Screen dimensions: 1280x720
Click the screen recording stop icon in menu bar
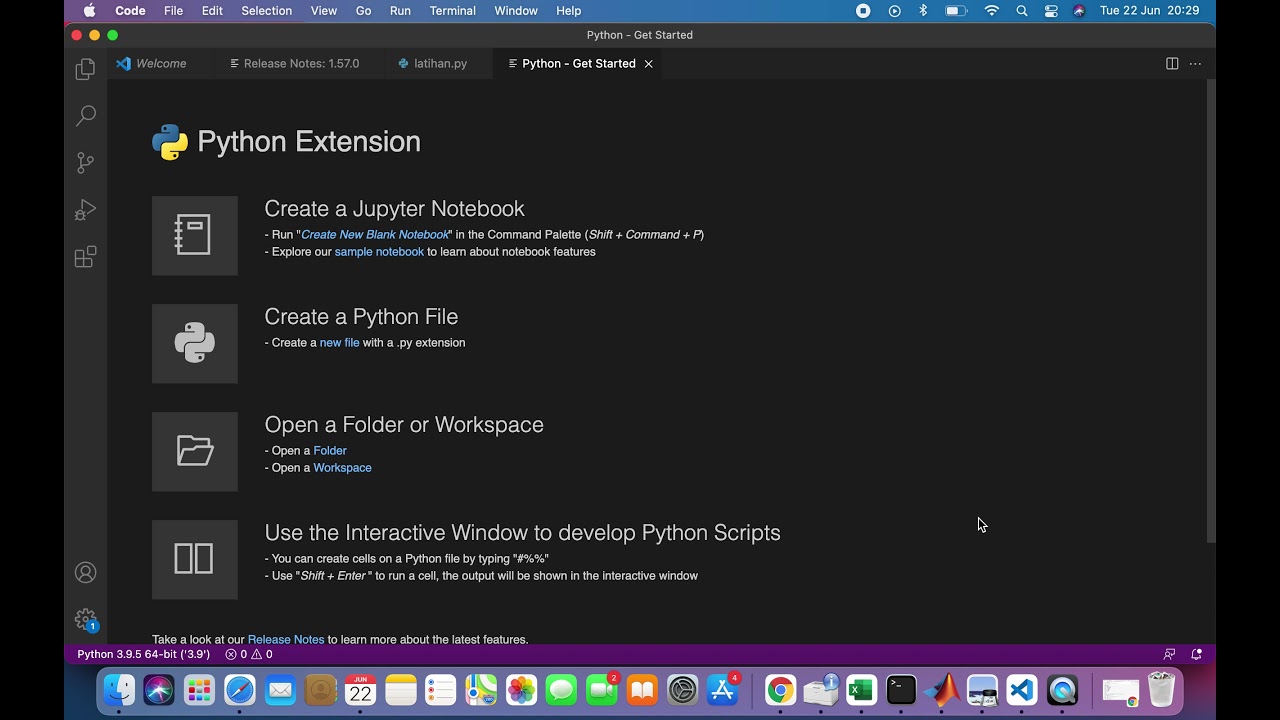click(x=863, y=11)
